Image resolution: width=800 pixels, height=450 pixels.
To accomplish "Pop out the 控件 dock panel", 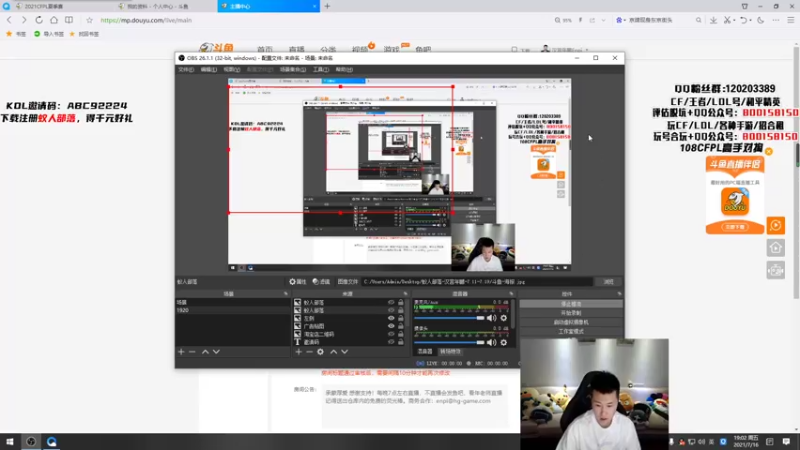I will [619, 294].
